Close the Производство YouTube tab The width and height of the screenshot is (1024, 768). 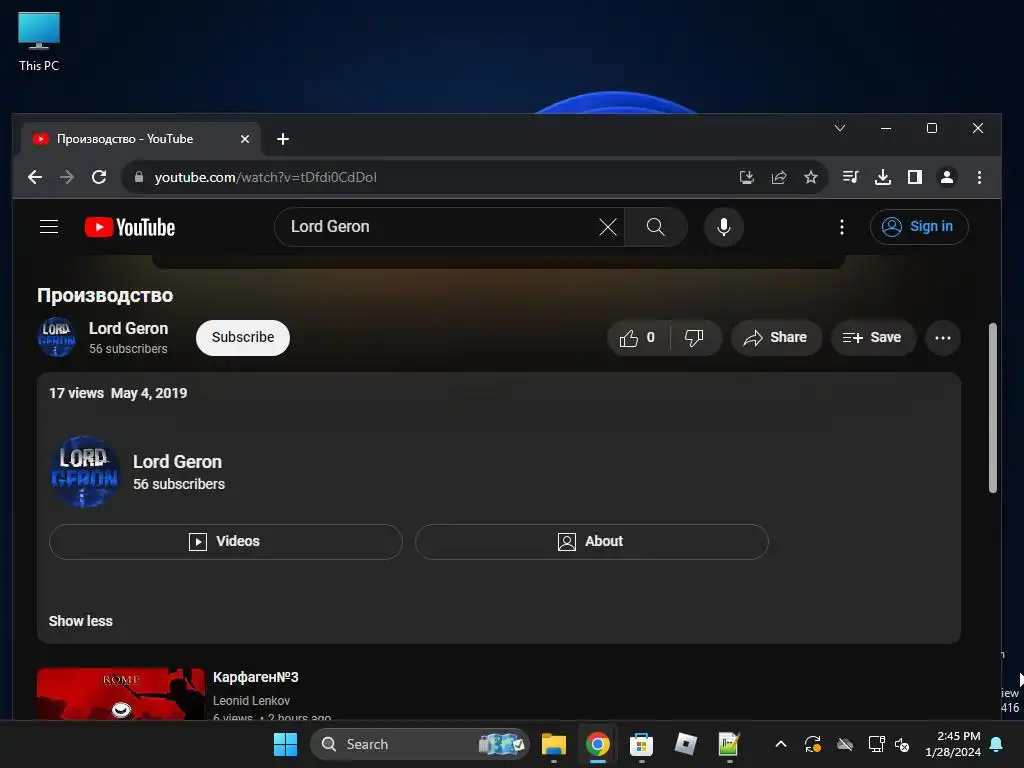coord(245,139)
